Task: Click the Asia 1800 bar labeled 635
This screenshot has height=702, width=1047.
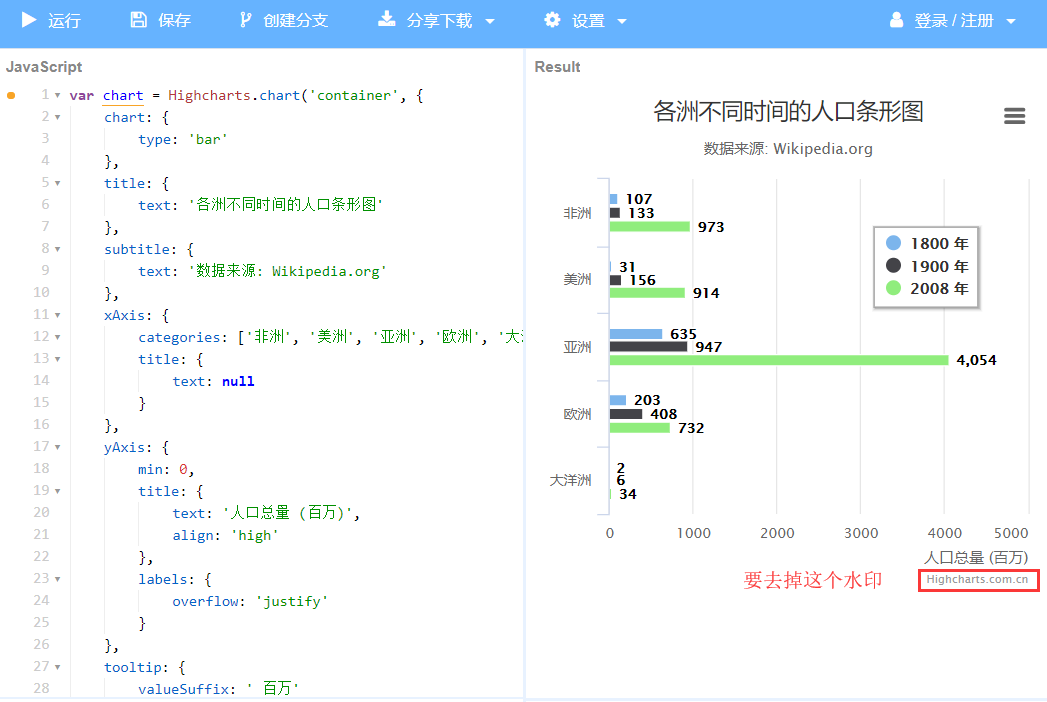Action: (x=636, y=334)
